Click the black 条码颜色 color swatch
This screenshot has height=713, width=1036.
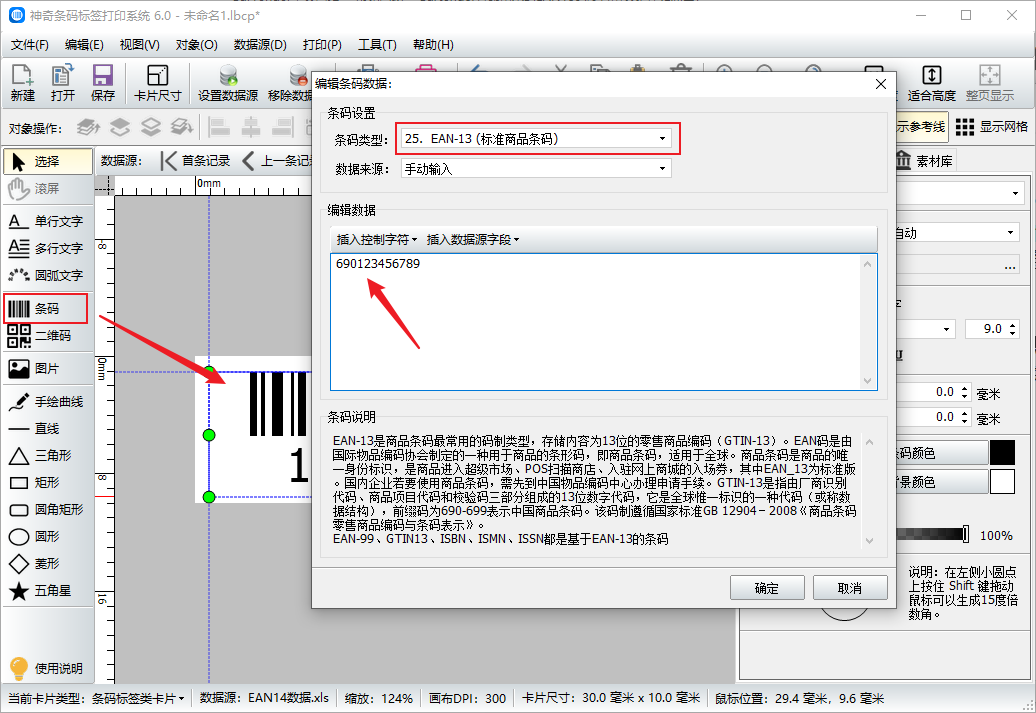[x=1002, y=453]
